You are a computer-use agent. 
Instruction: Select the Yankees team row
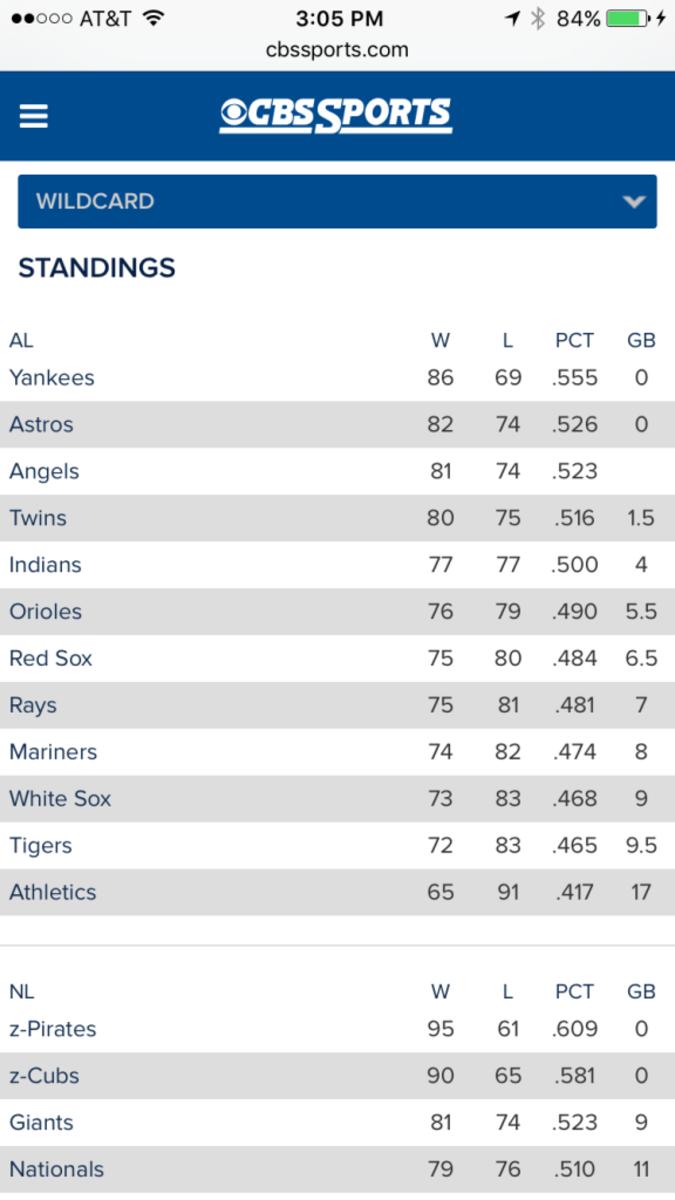[52, 378]
